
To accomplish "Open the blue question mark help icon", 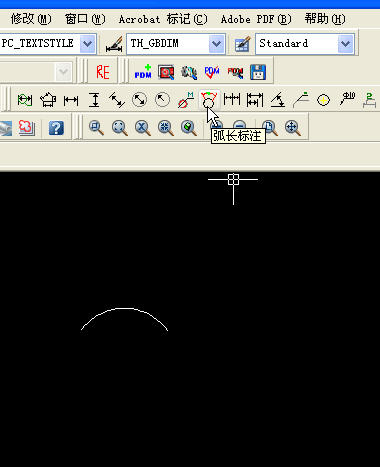I will pyautogui.click(x=56, y=128).
